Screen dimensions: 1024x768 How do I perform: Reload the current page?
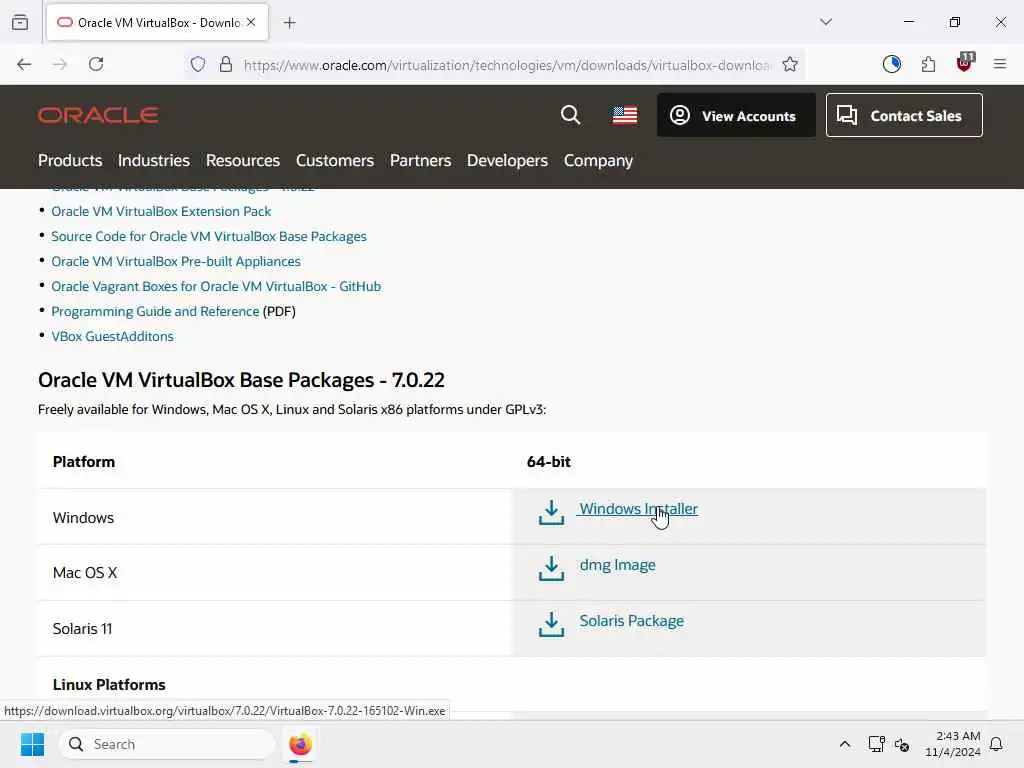[x=96, y=64]
